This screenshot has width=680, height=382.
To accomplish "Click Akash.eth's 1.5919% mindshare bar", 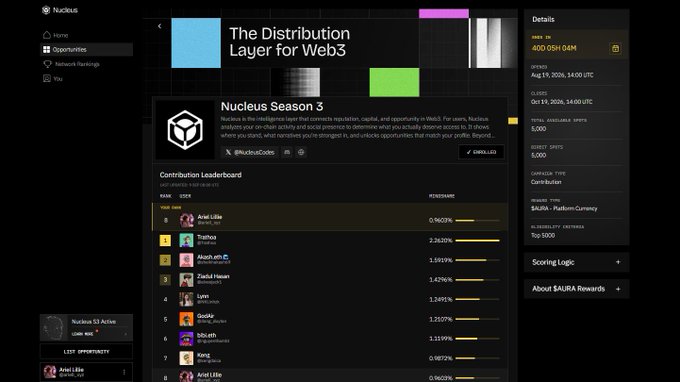I will point(477,260).
